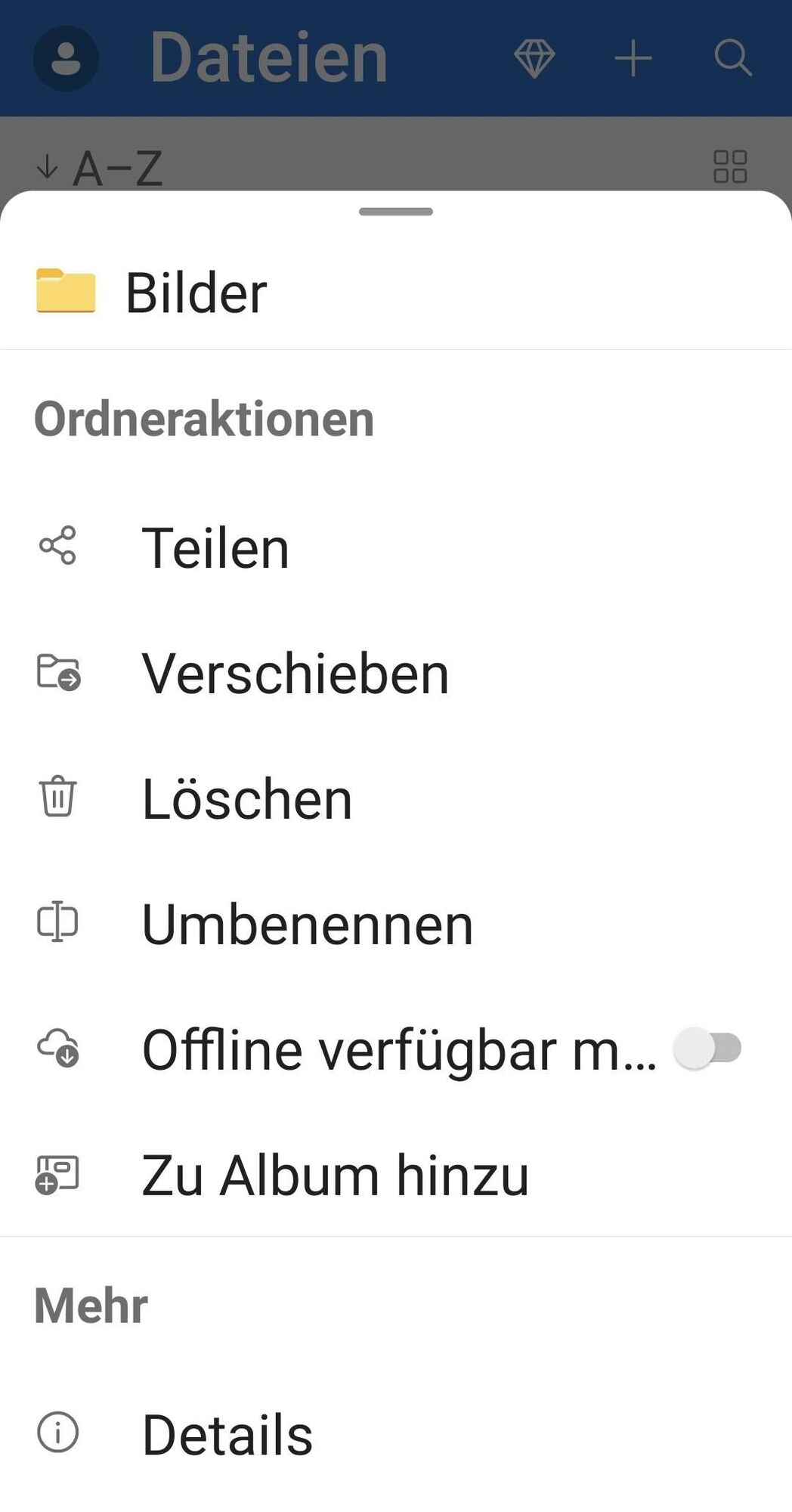This screenshot has height=1512, width=792.
Task: Select Löschen from folder actions
Action: click(x=247, y=799)
